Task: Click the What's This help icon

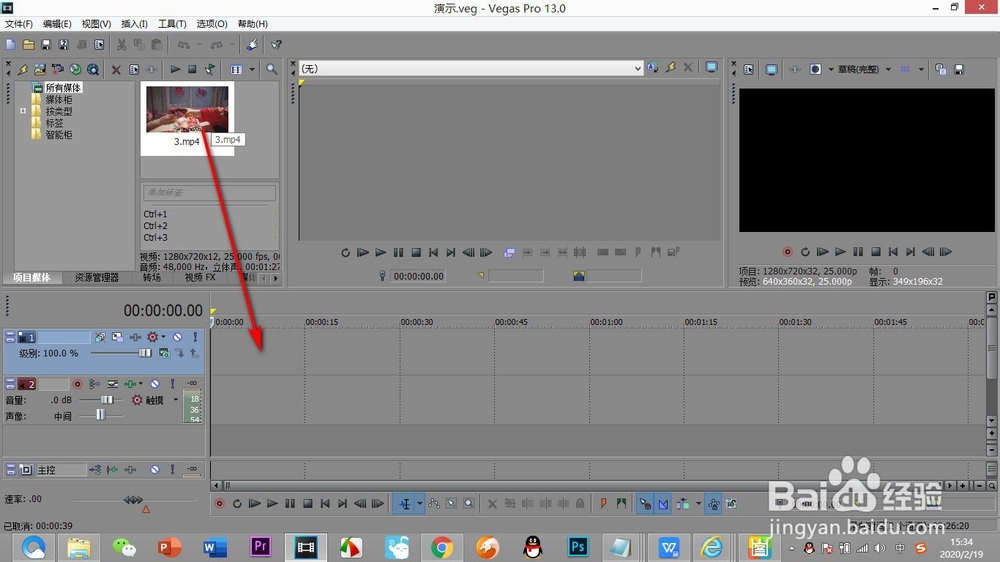Action: click(276, 45)
